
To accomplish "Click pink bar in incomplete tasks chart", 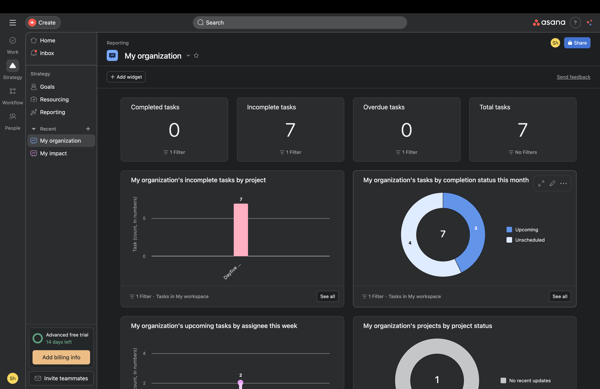I will pyautogui.click(x=241, y=229).
